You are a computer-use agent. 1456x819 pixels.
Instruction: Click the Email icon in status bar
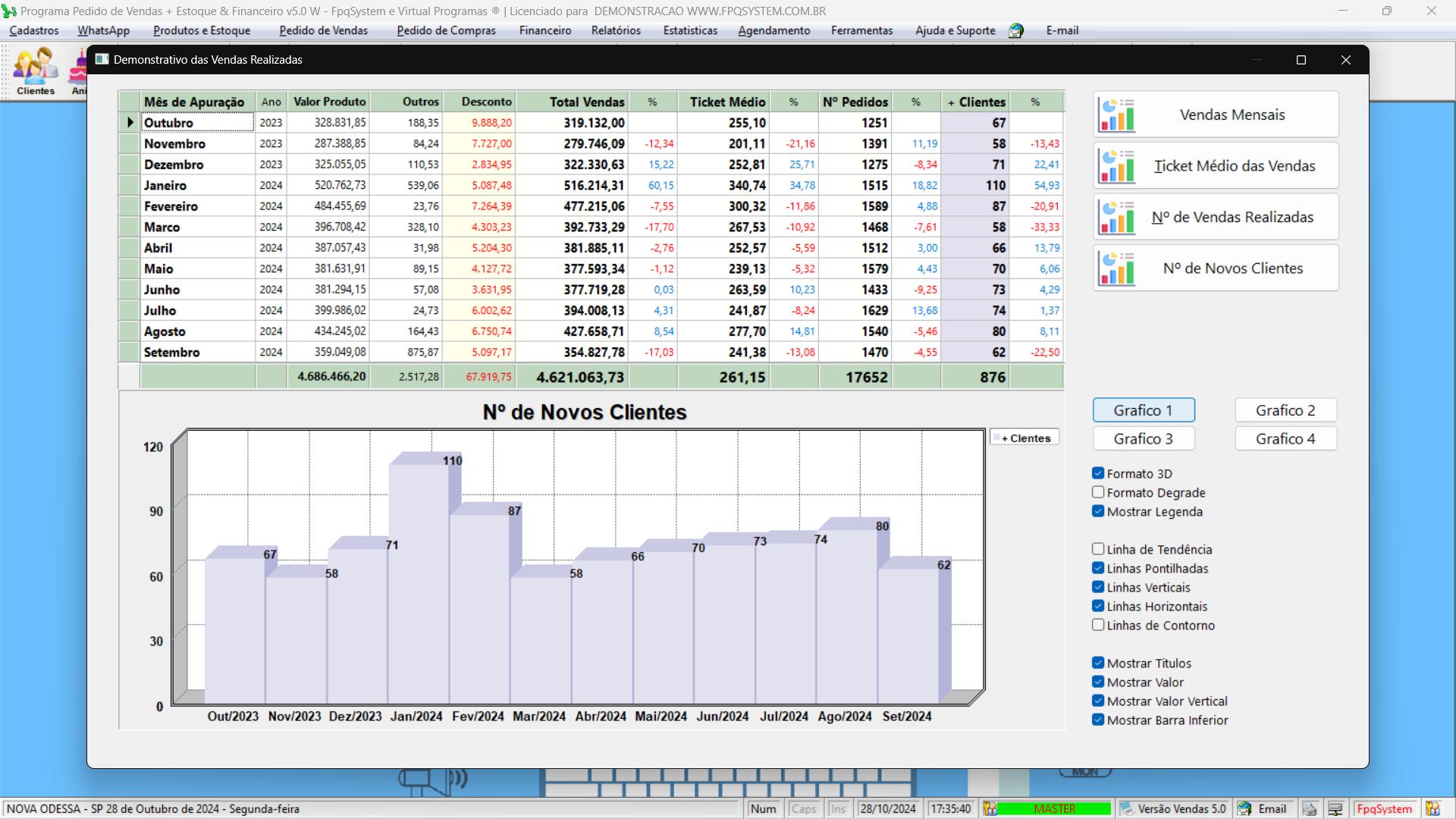point(1244,809)
